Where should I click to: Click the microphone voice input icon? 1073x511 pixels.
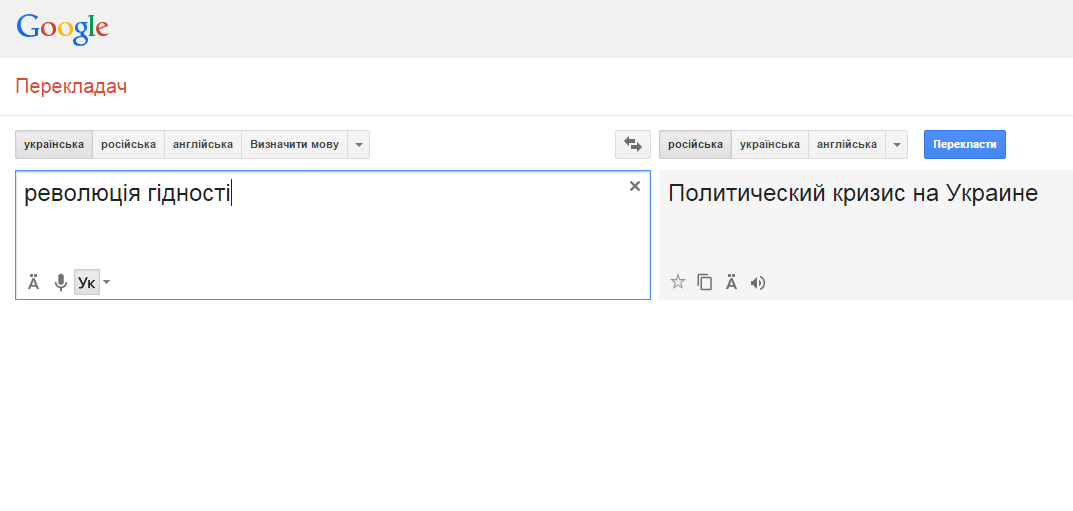(61, 283)
